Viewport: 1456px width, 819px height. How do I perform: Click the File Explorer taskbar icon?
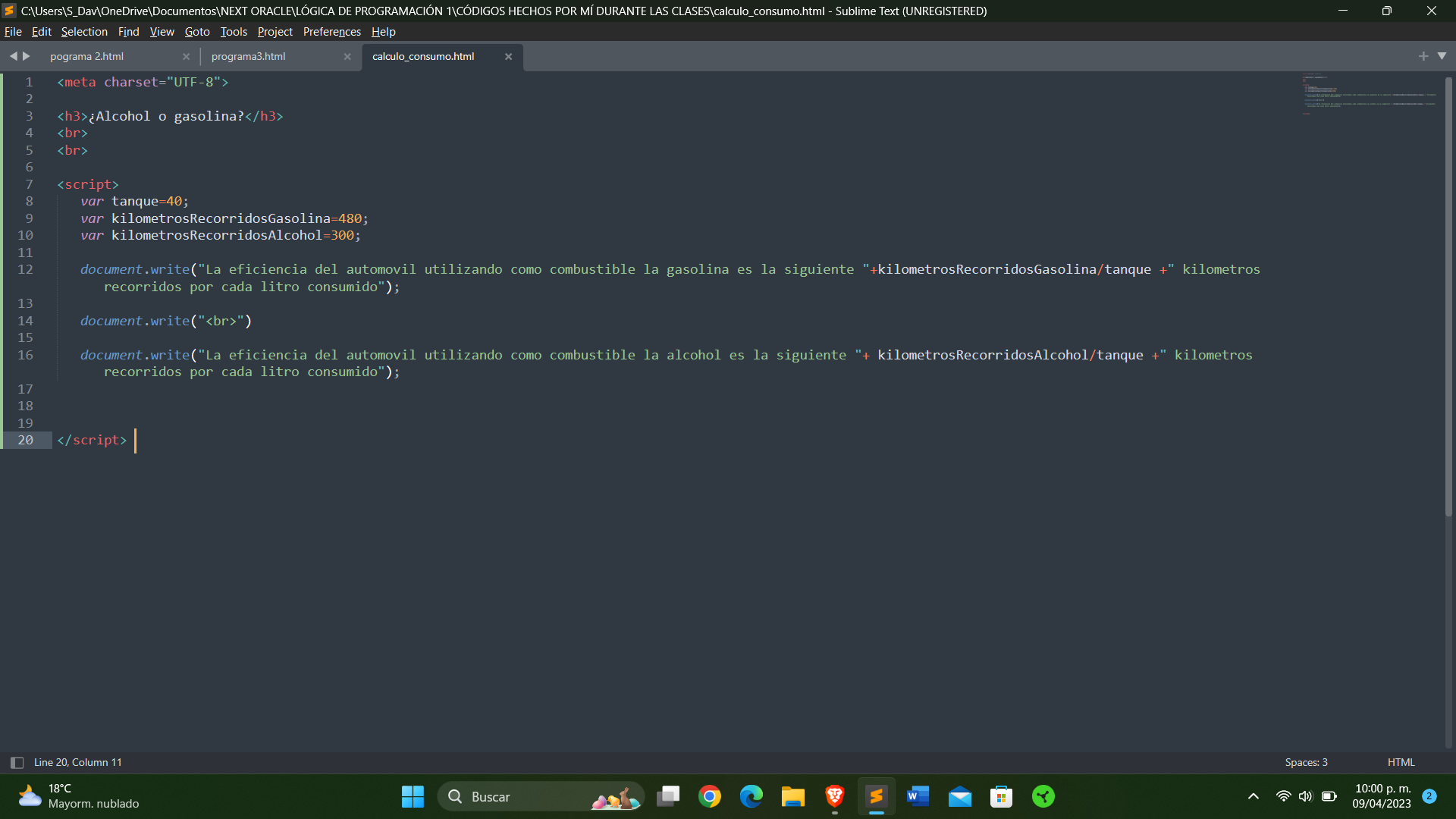793,796
